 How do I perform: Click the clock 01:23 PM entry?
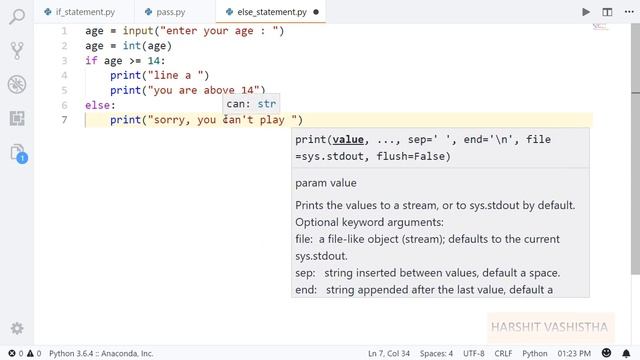(x=574, y=353)
